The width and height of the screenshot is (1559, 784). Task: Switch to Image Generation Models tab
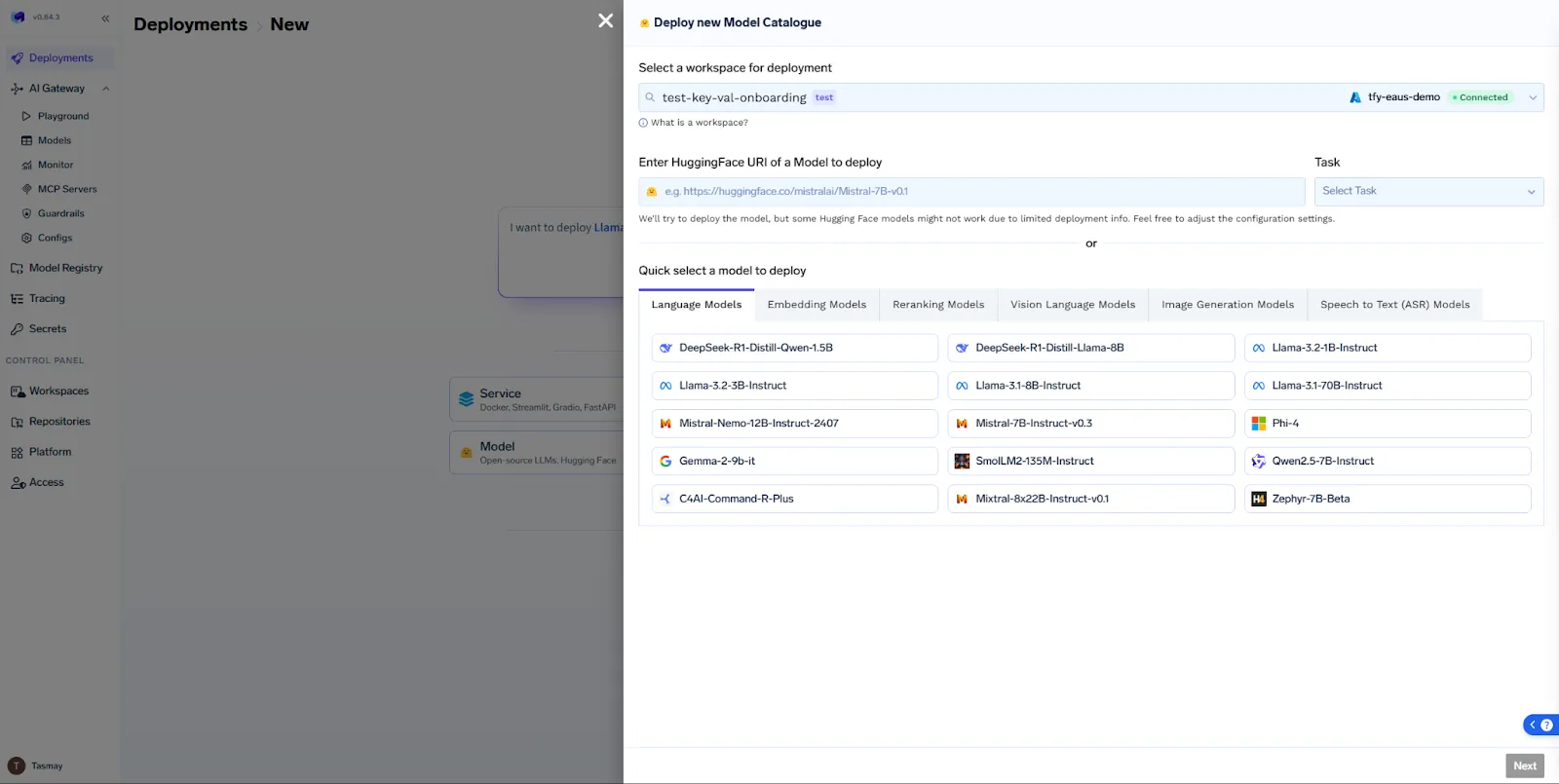tap(1228, 305)
